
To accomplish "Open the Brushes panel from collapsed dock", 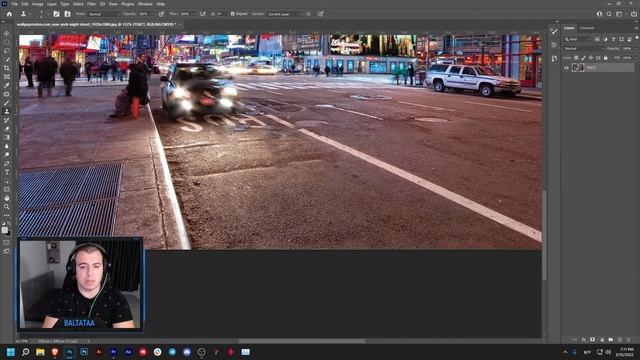I will (x=554, y=31).
